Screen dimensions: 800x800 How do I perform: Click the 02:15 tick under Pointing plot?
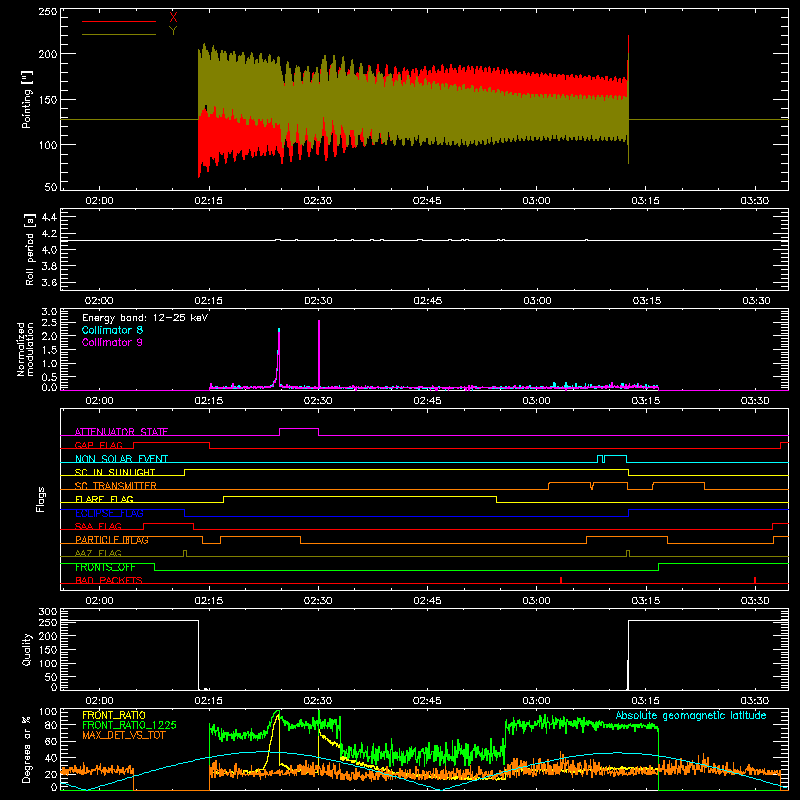tap(209, 201)
